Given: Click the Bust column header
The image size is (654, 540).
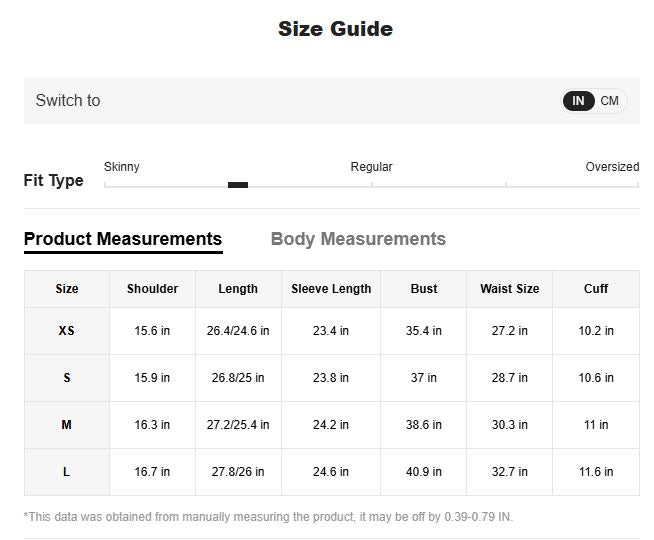Looking at the screenshot, I should (424, 289).
